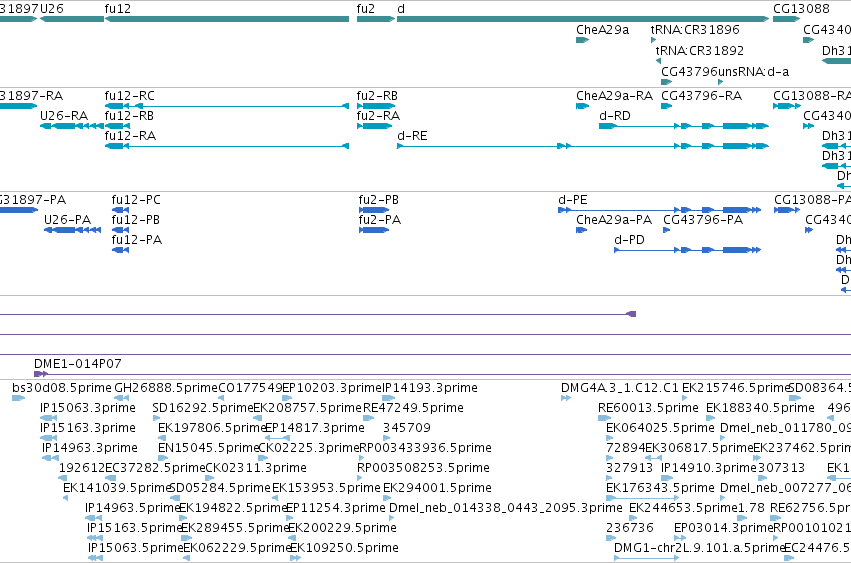Click the fu12-PC protein label

136,200
